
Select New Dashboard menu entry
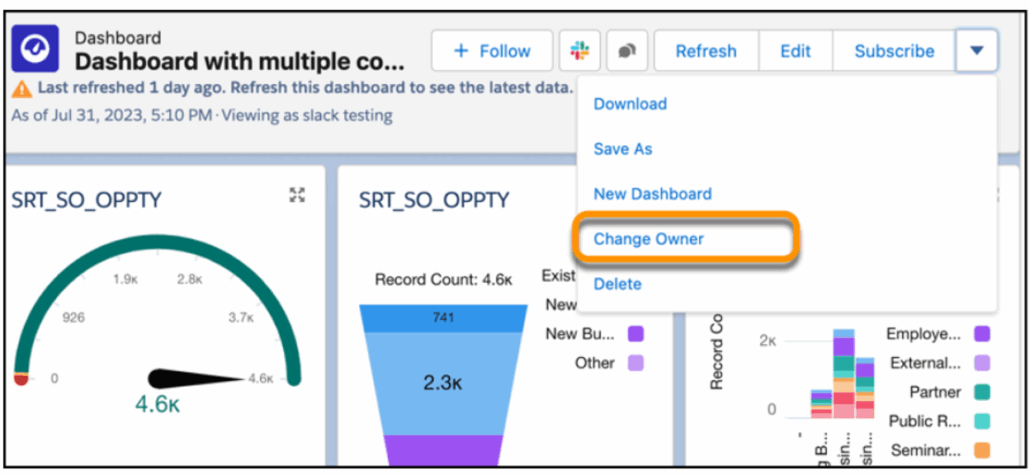coord(652,194)
